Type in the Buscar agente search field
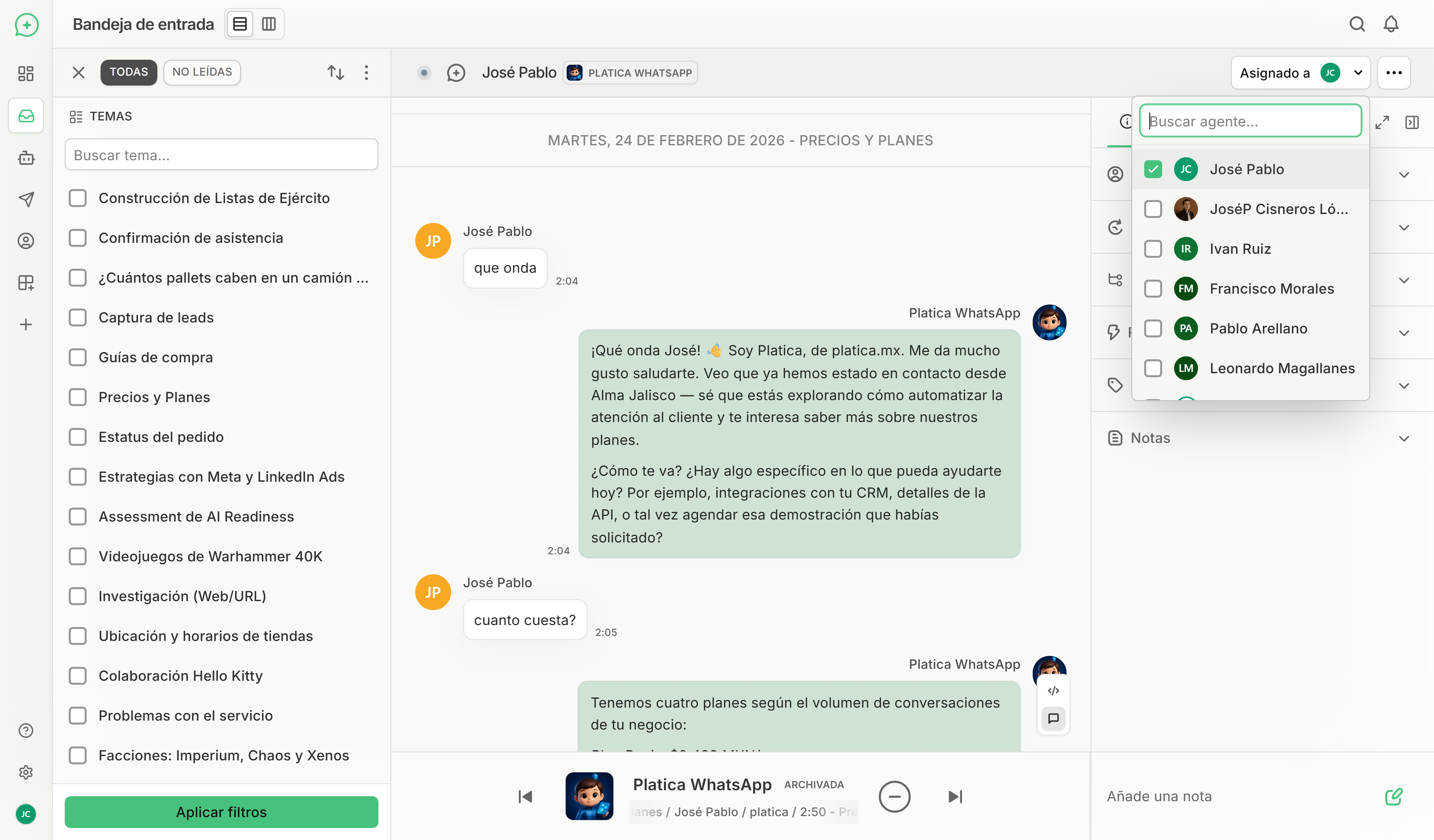This screenshot has width=1434, height=840. (1250, 120)
